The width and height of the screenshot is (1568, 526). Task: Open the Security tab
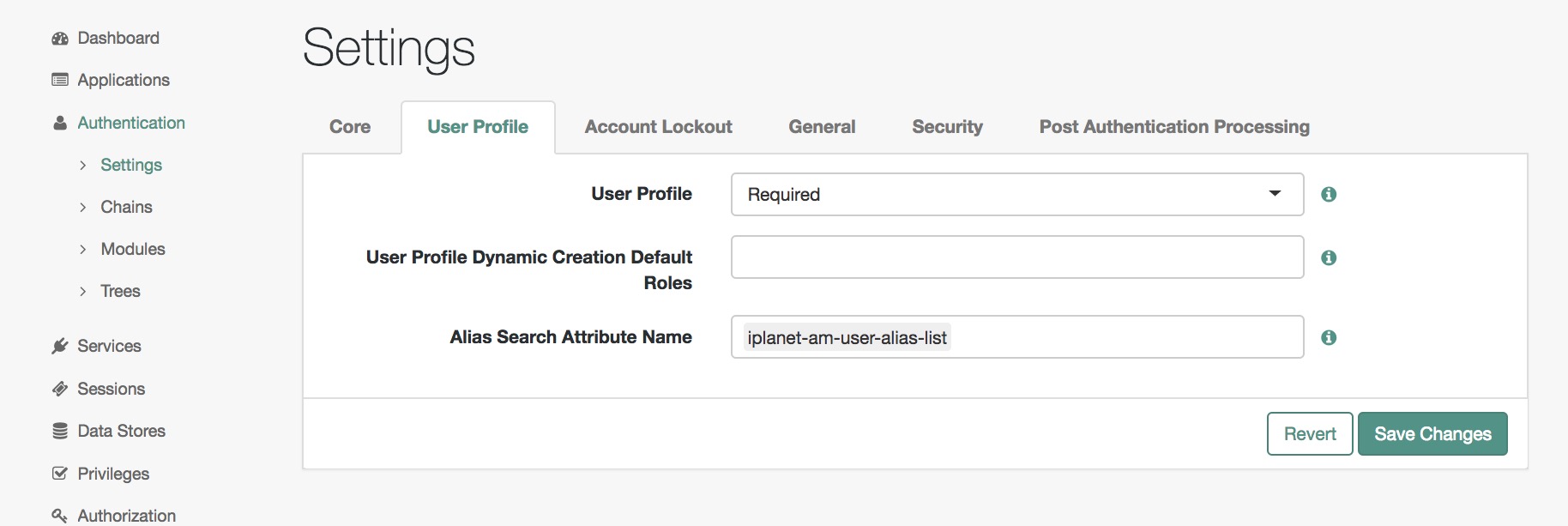click(x=947, y=127)
